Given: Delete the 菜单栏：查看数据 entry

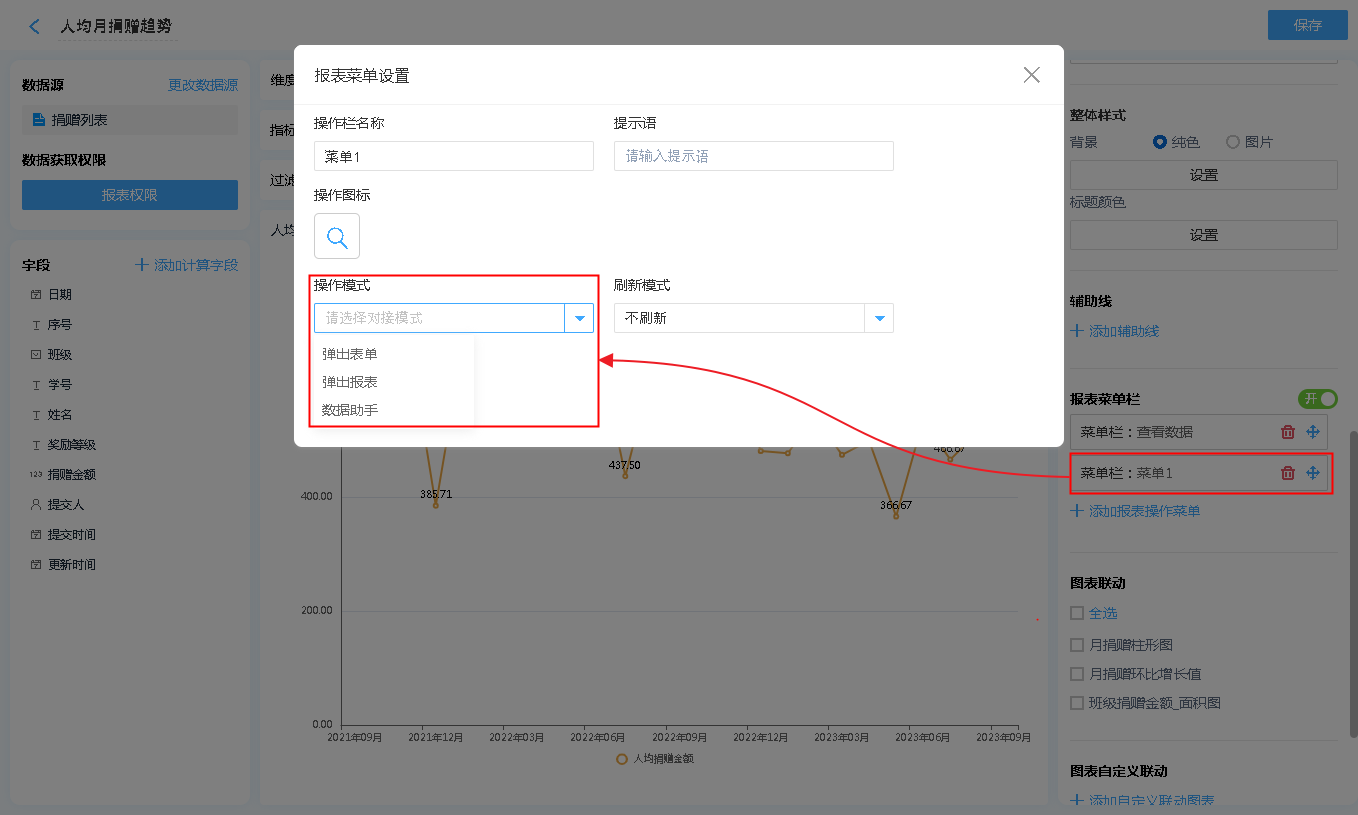Looking at the screenshot, I should click(x=1288, y=432).
